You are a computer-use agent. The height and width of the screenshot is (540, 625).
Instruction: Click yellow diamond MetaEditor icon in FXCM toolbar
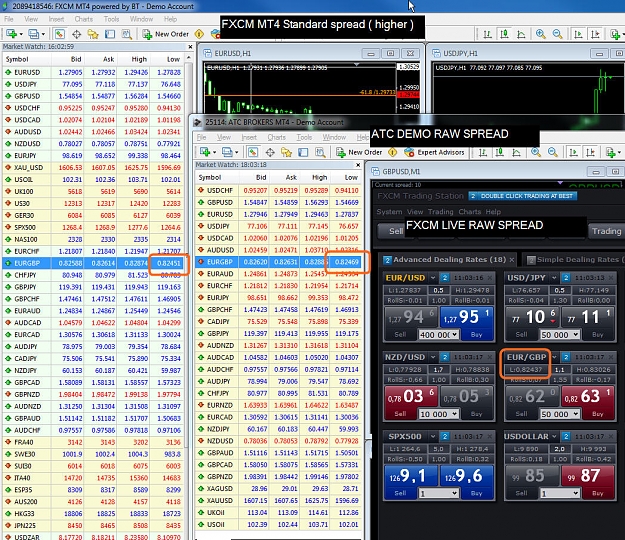coord(199,34)
